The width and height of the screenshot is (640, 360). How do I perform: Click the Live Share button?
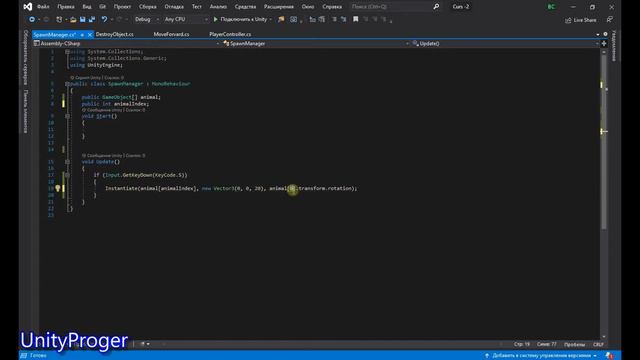[x=581, y=20]
